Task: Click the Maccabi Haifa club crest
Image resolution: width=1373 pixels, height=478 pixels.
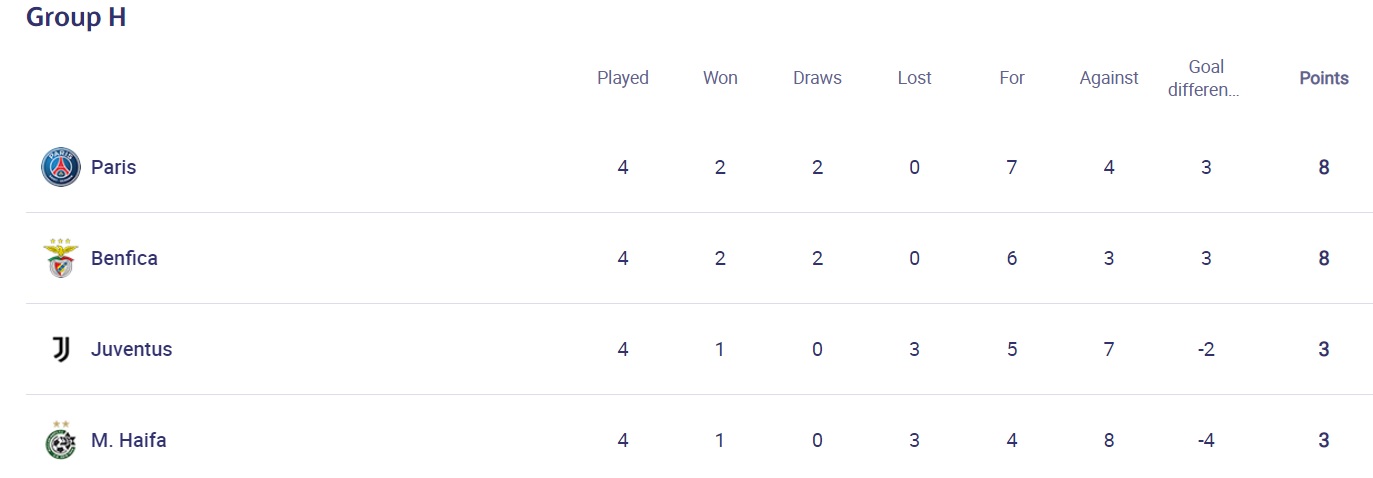Action: 61,440
